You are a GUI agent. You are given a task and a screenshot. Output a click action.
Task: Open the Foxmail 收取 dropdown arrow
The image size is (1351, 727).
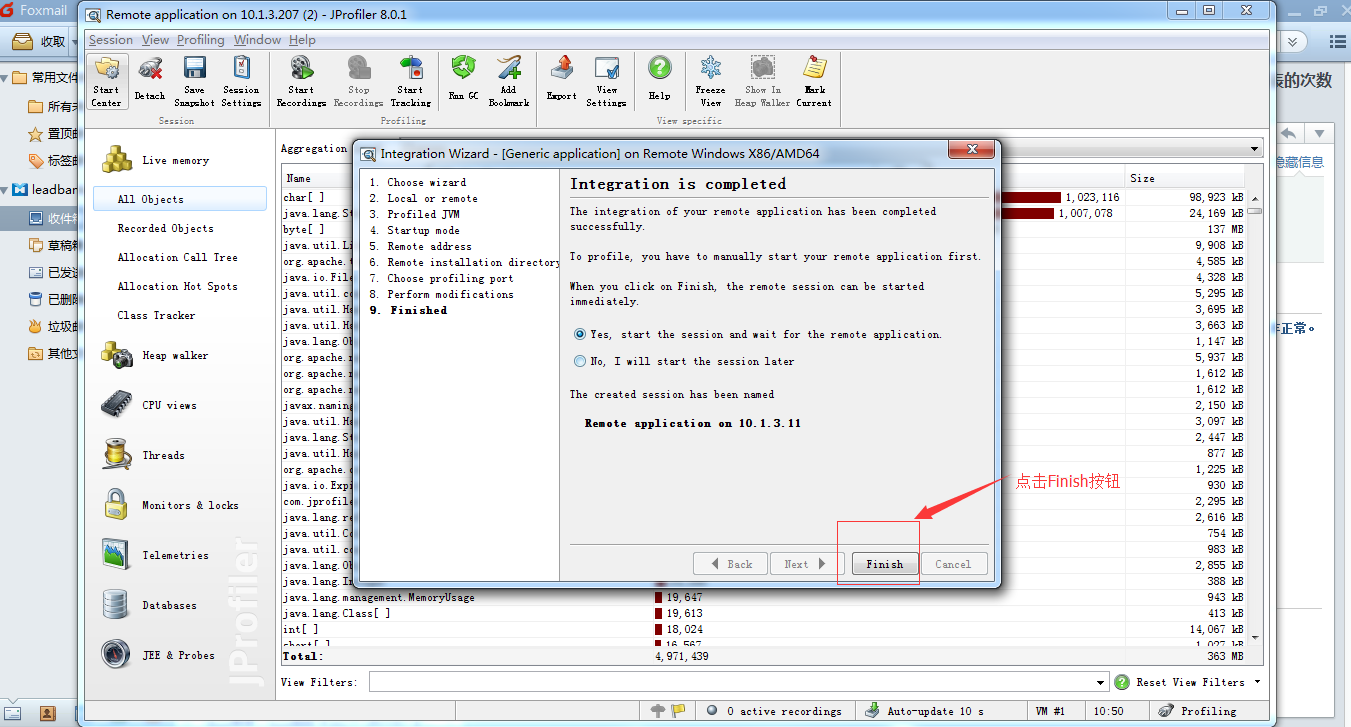73,42
